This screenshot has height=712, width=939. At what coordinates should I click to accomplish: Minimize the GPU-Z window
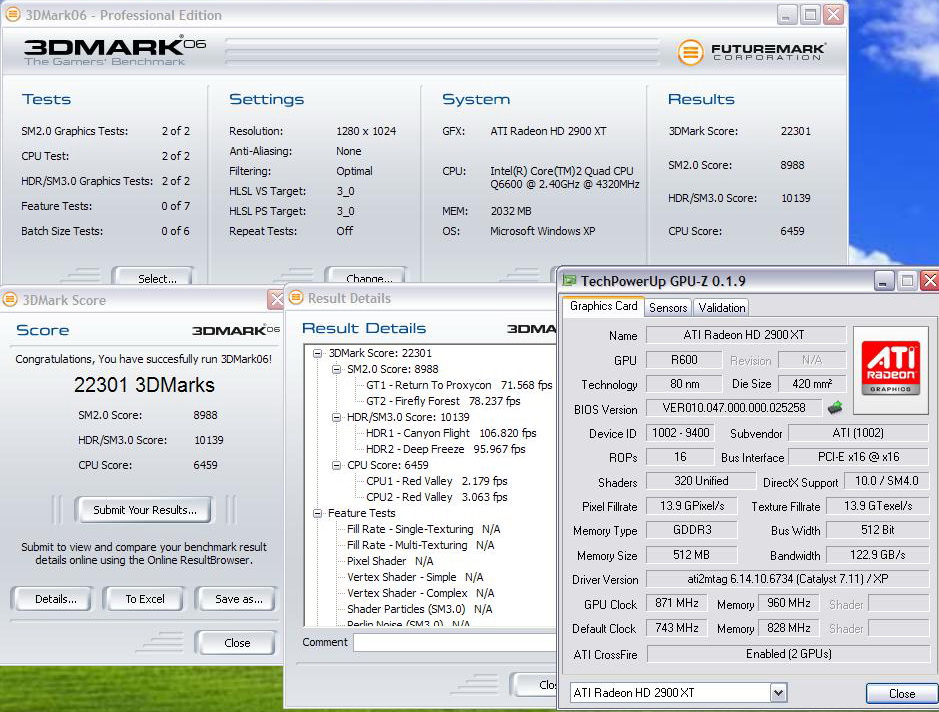883,280
